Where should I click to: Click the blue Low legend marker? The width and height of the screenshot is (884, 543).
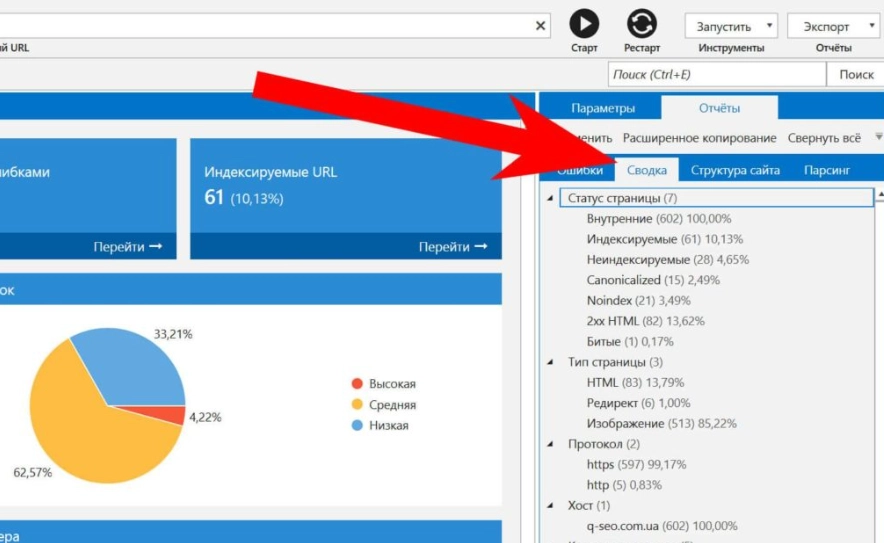pos(357,425)
